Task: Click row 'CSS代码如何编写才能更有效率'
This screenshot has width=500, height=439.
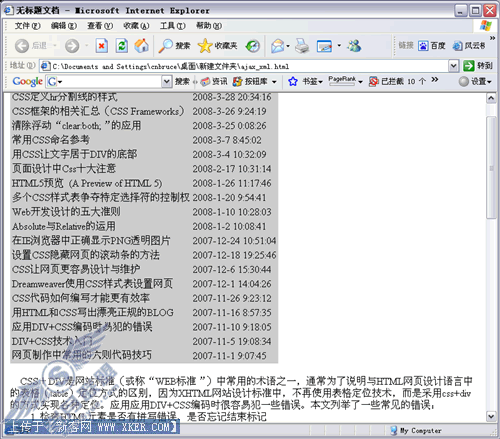Action: pos(144,298)
